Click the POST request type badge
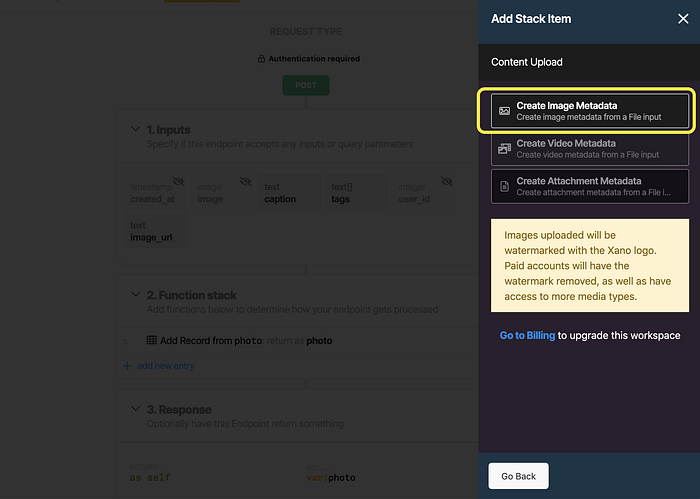Image resolution: width=700 pixels, height=499 pixels. [x=306, y=85]
